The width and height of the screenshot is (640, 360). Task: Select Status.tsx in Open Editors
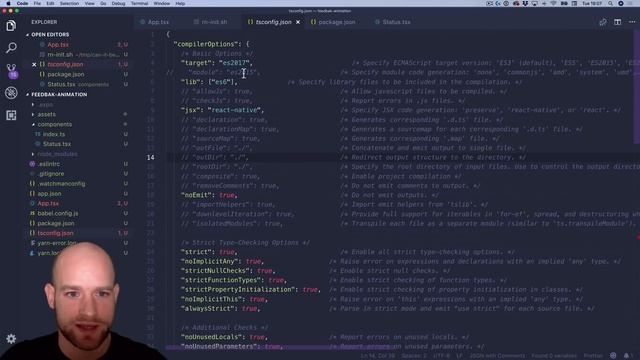[x=61, y=84]
